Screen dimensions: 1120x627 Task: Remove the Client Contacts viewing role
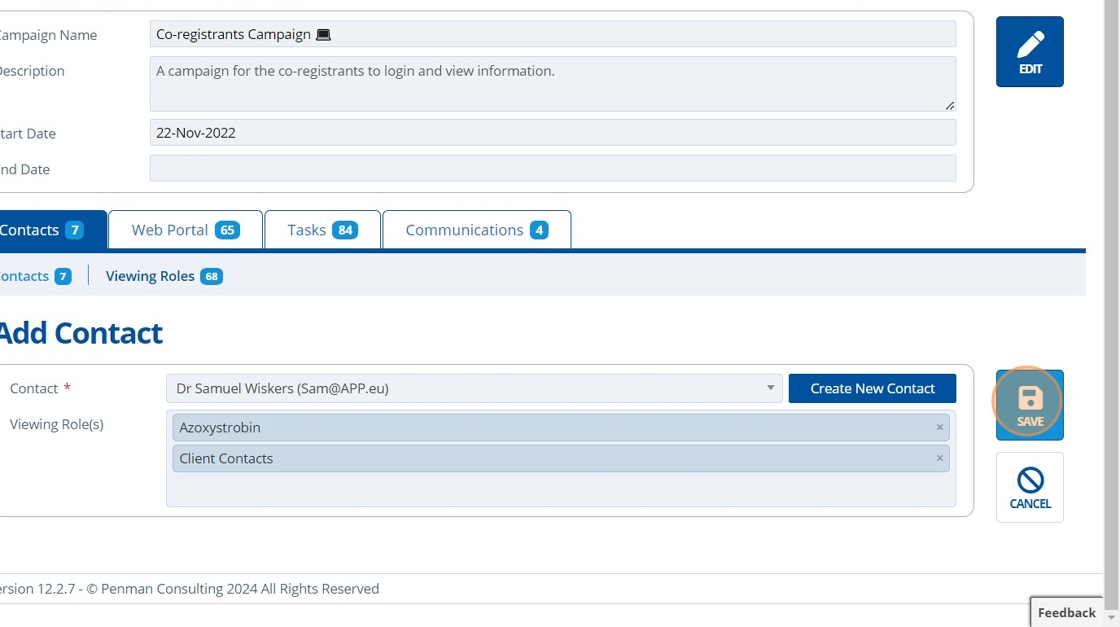(939, 458)
